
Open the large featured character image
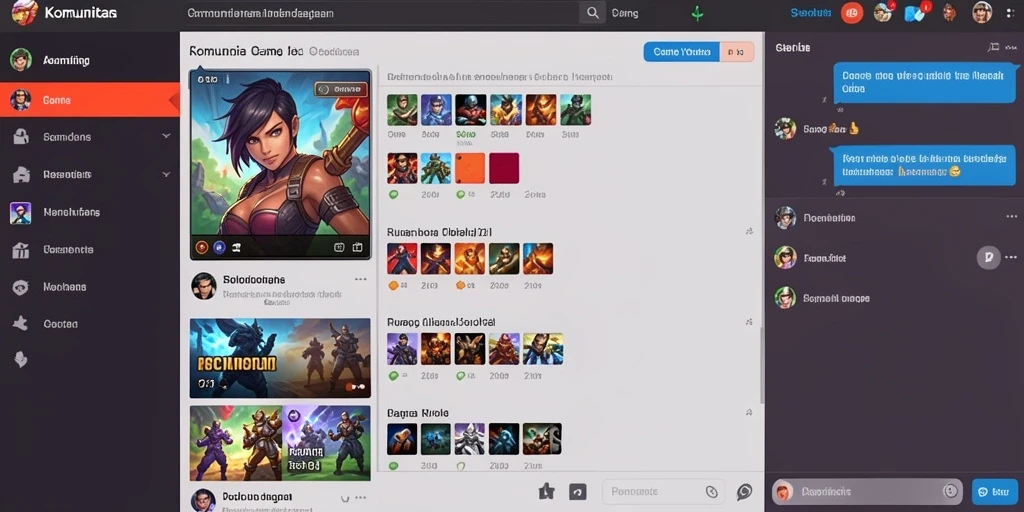[x=280, y=165]
